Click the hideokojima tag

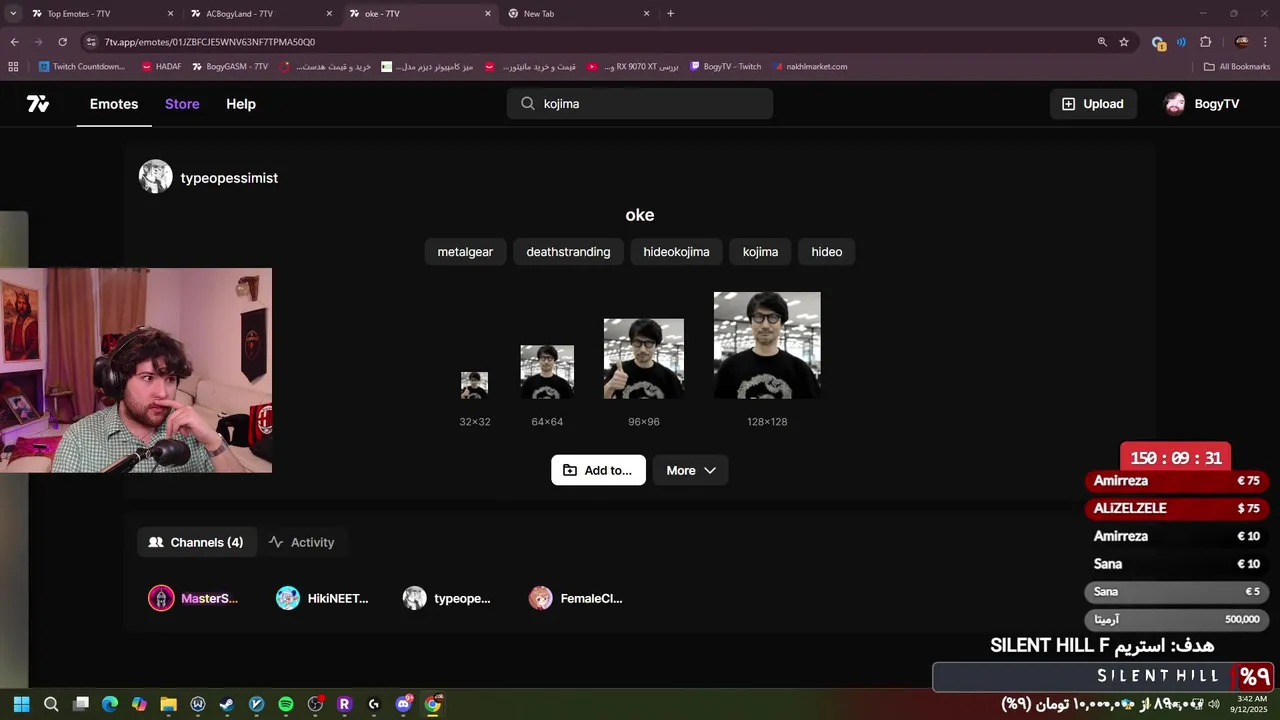tap(676, 252)
